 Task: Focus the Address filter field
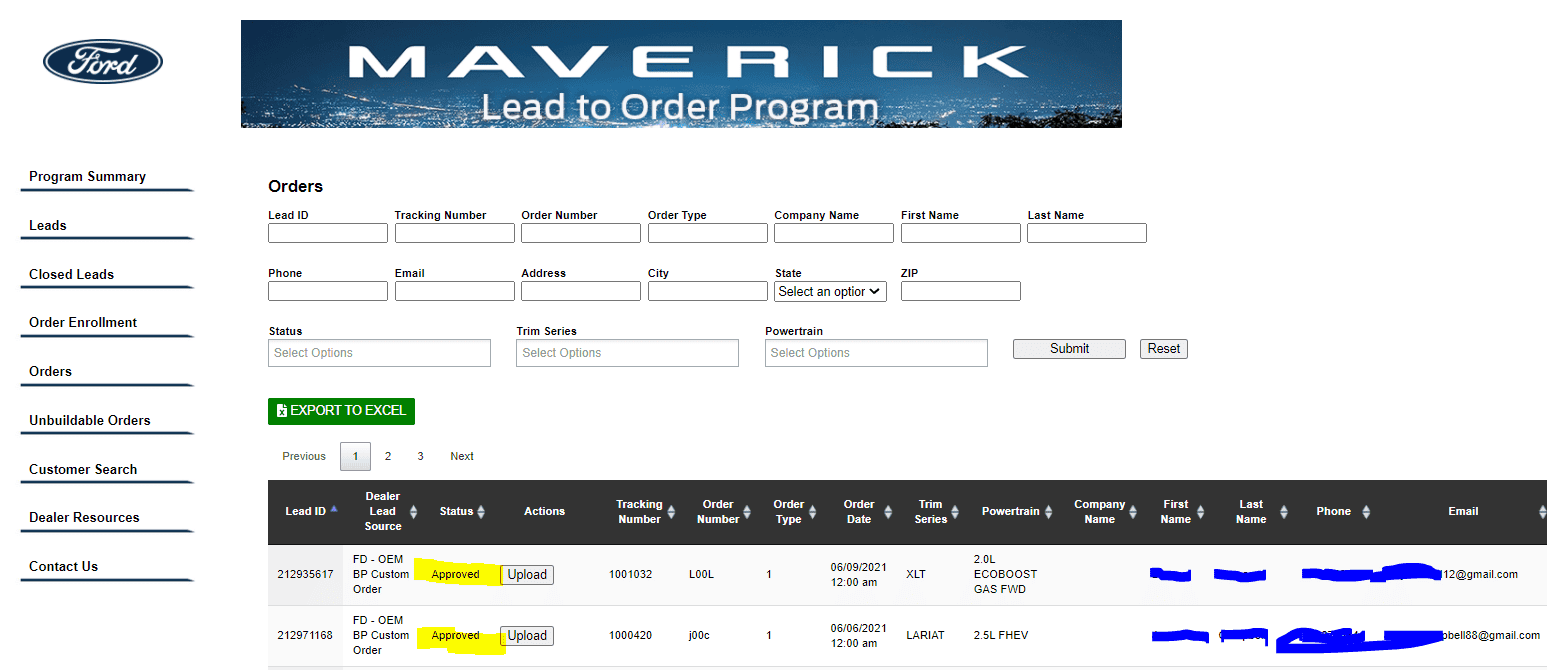(581, 291)
